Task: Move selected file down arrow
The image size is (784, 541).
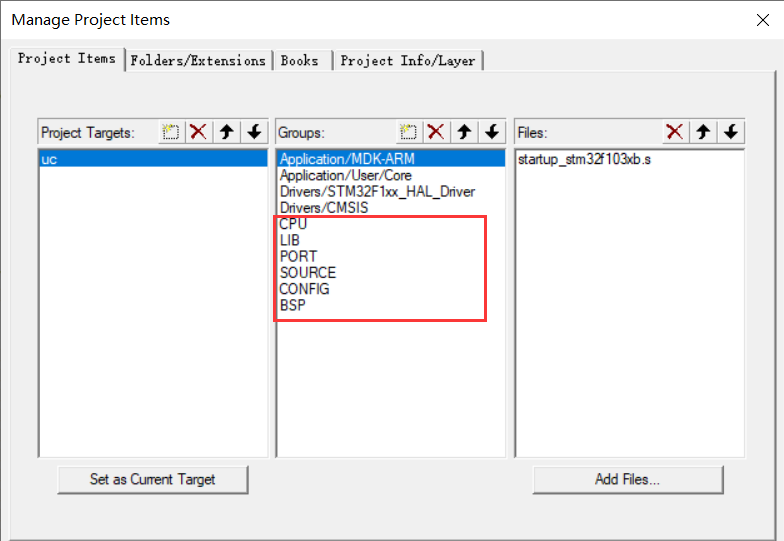Action: click(x=731, y=132)
